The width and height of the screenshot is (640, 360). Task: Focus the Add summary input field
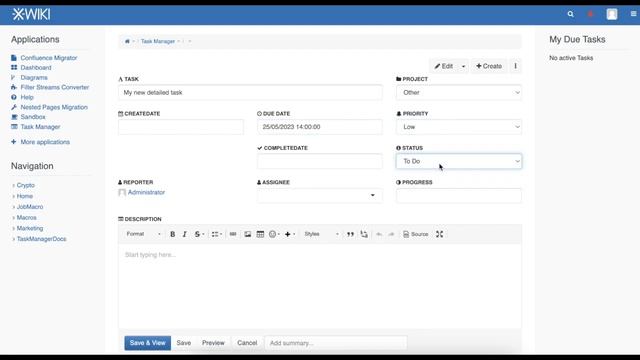(336, 343)
